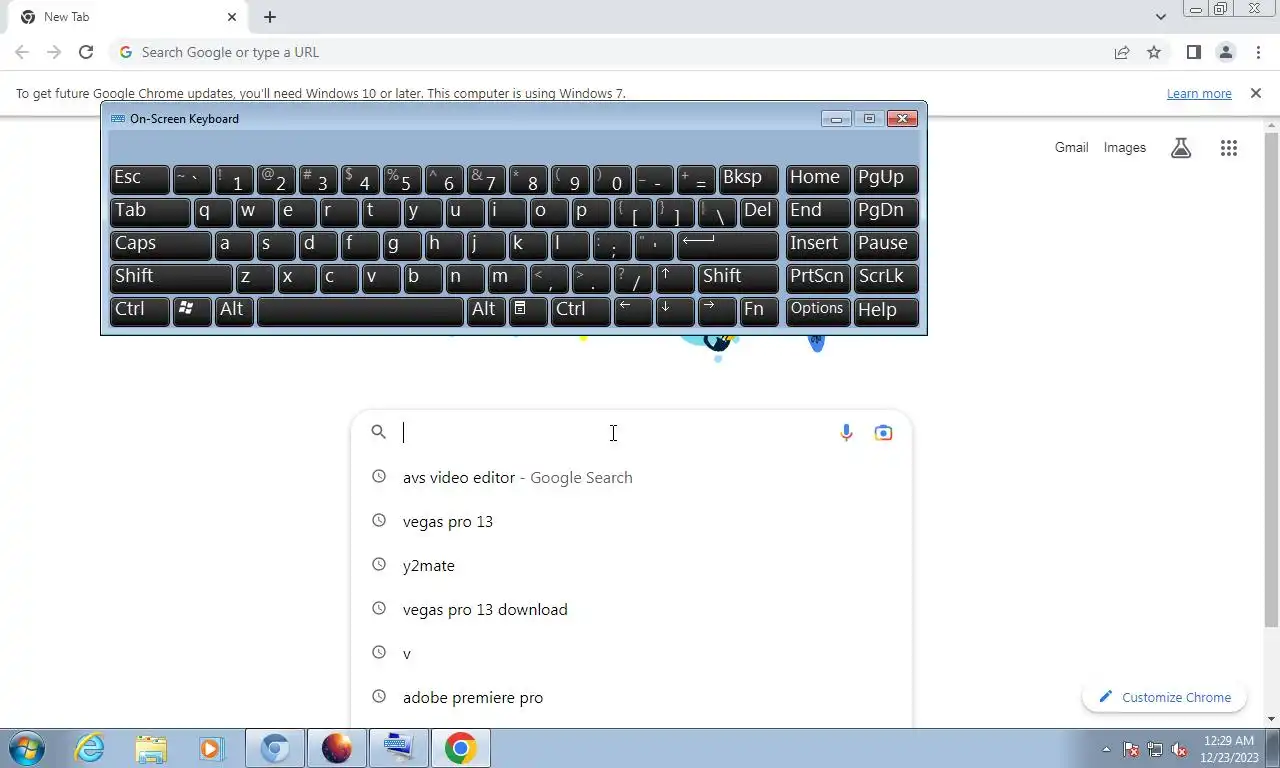Dismiss the Chrome update notification bar
This screenshot has height=768, width=1280.
click(1256, 93)
